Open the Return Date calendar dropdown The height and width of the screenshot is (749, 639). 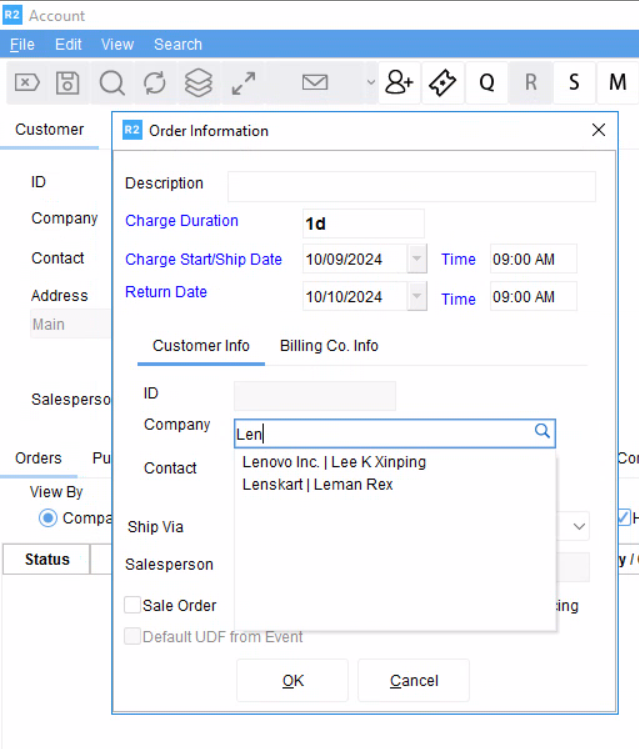pyautogui.click(x=417, y=297)
